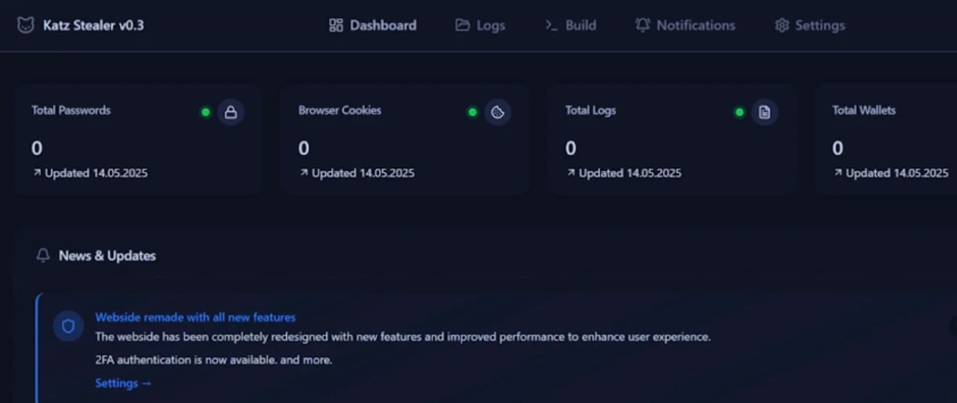Click the bell icon next to News & Updates
This screenshot has height=403, width=957.
[43, 256]
